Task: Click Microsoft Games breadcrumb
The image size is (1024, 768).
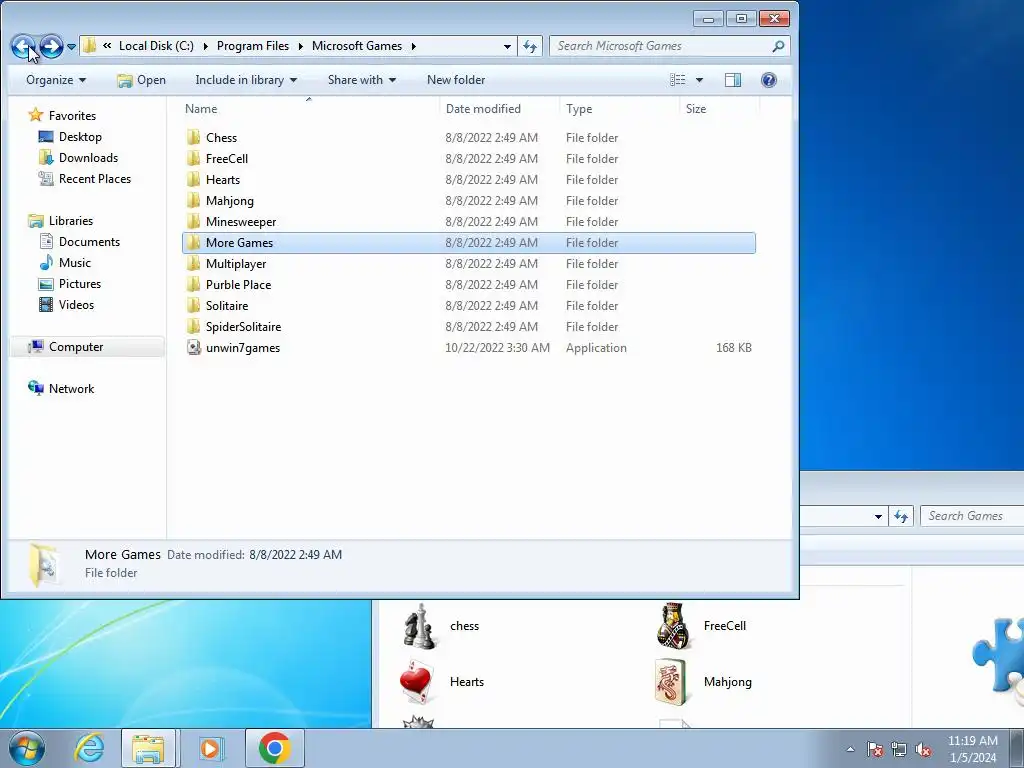Action: [x=357, y=46]
